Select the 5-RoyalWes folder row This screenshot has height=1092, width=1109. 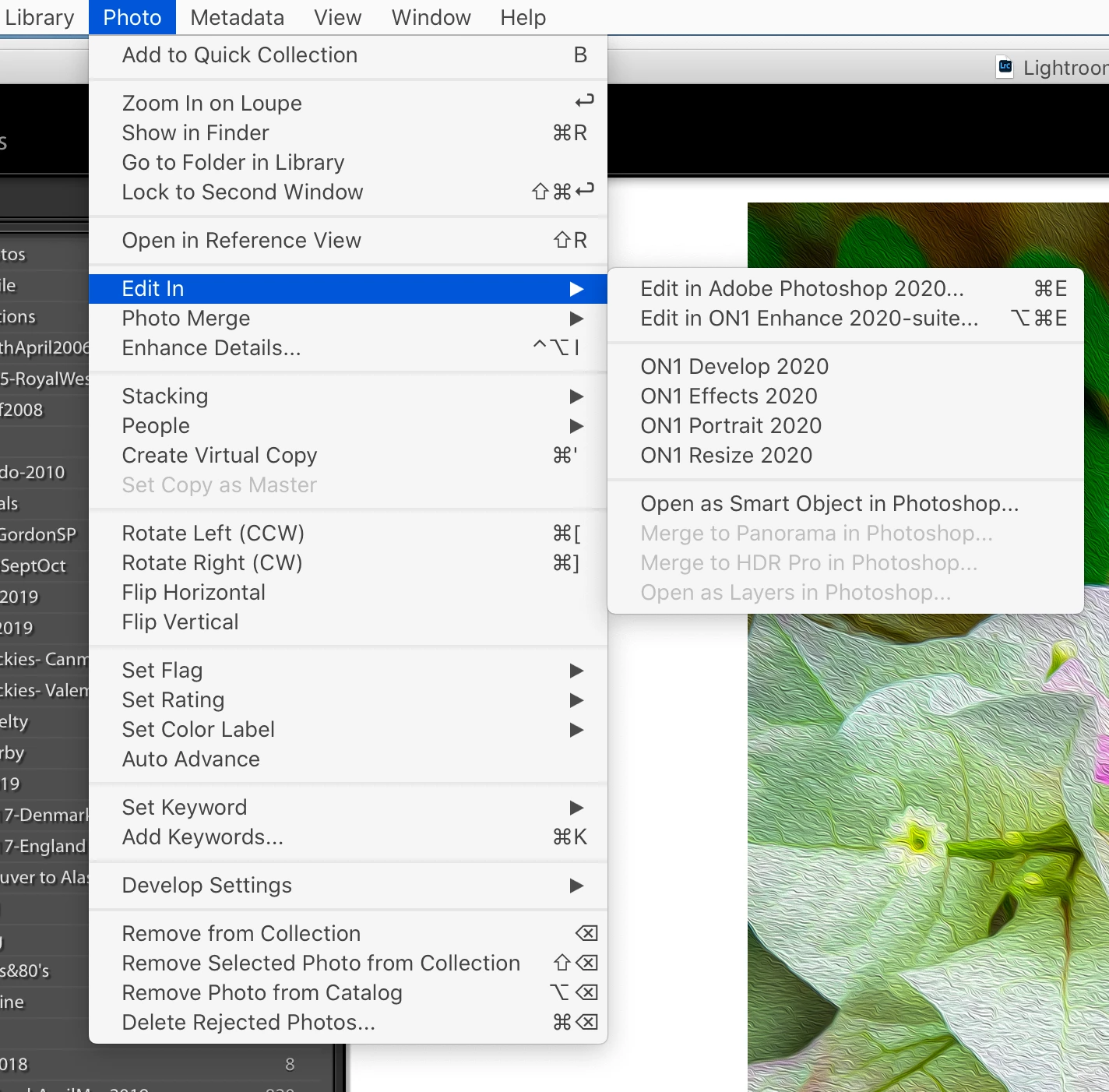coord(44,379)
